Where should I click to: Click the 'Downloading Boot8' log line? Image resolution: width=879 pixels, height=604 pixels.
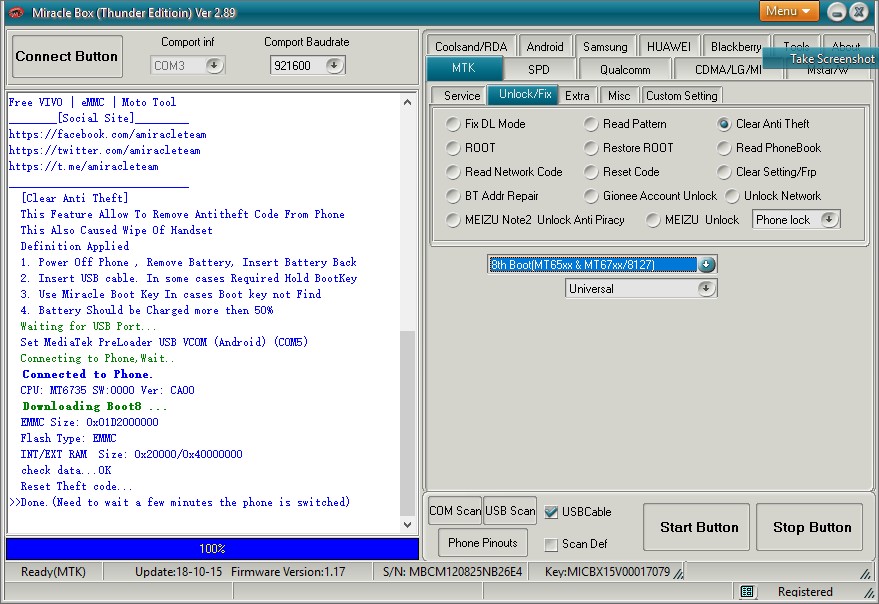pos(94,407)
